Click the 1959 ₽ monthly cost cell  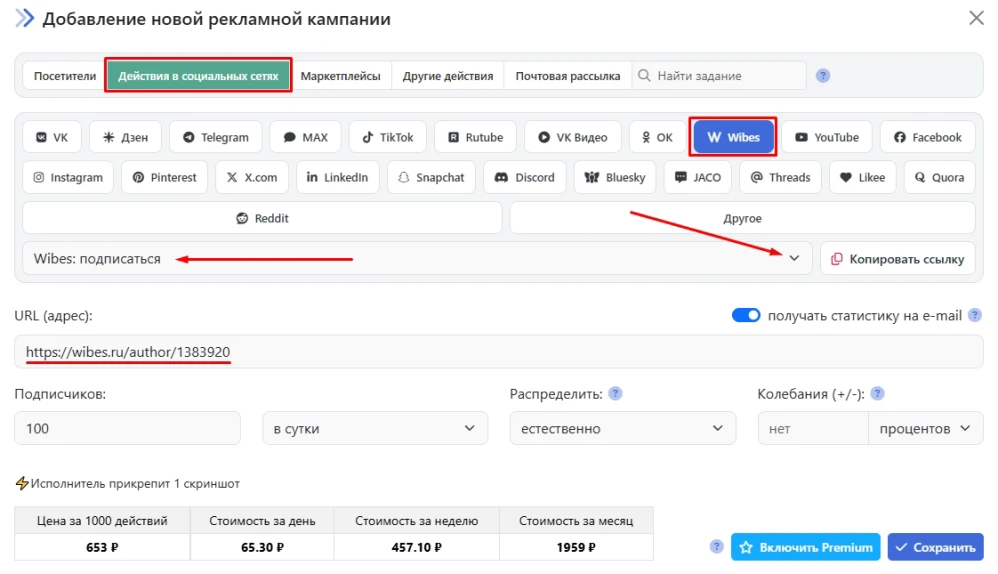tap(576, 547)
